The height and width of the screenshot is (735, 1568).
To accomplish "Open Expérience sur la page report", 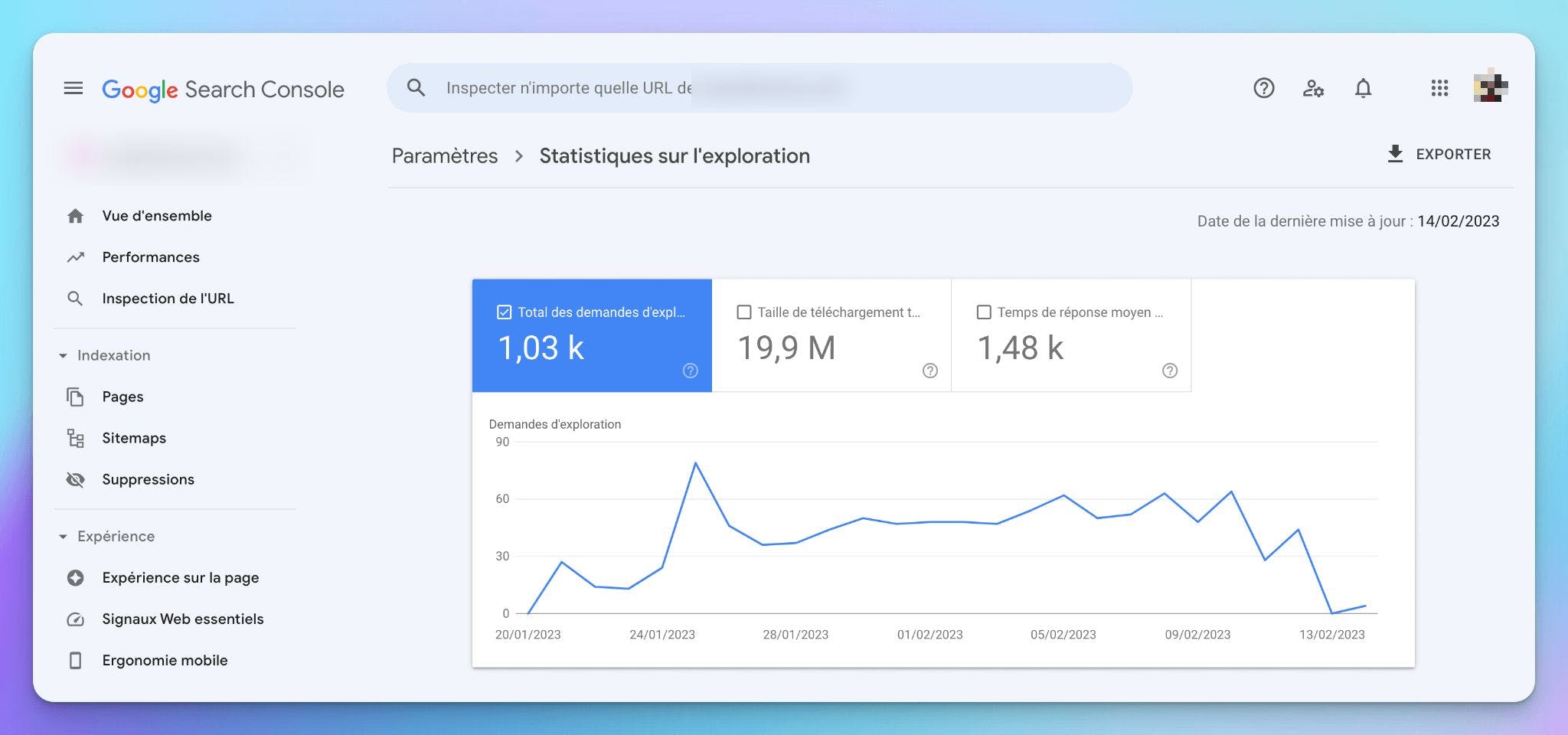I will pyautogui.click(x=180, y=577).
